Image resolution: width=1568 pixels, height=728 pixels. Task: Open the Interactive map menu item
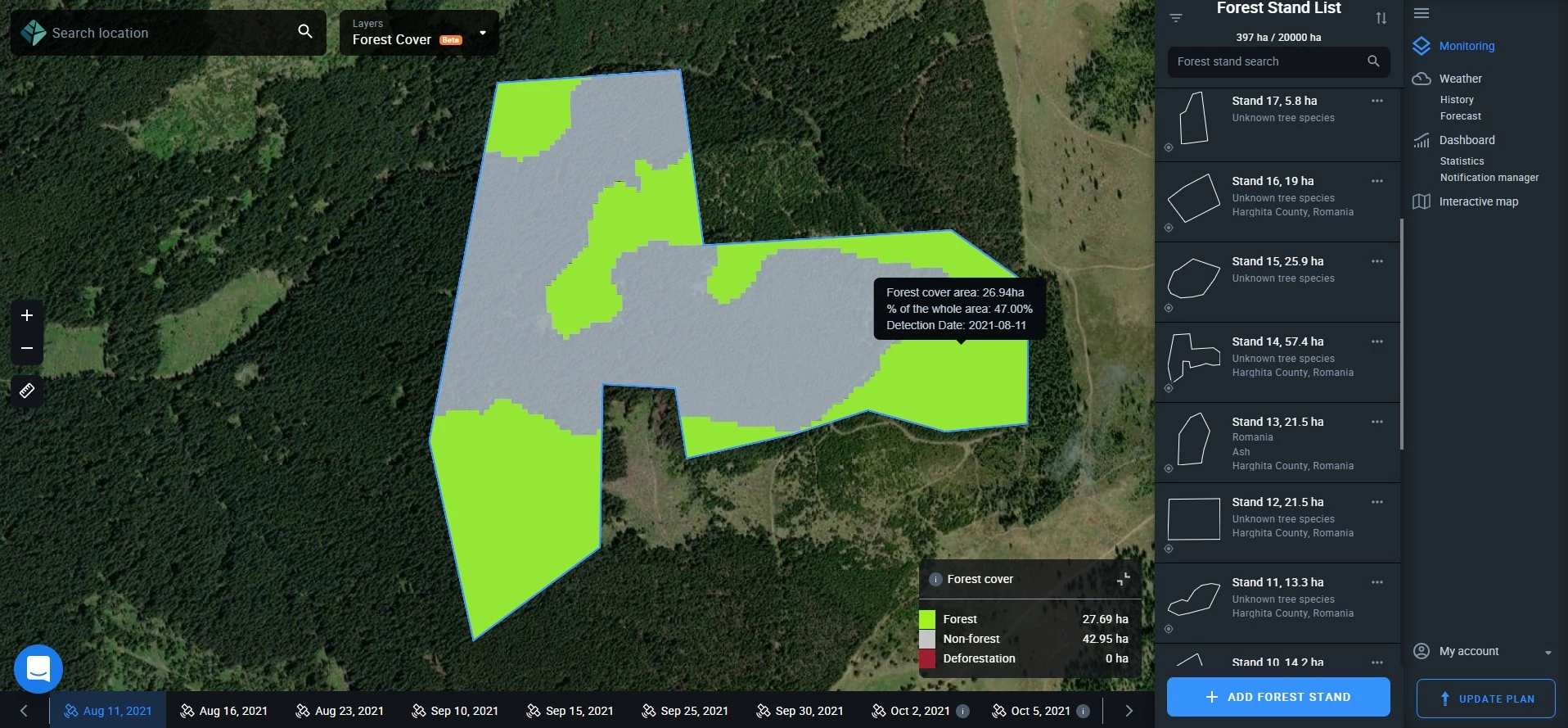1478,201
